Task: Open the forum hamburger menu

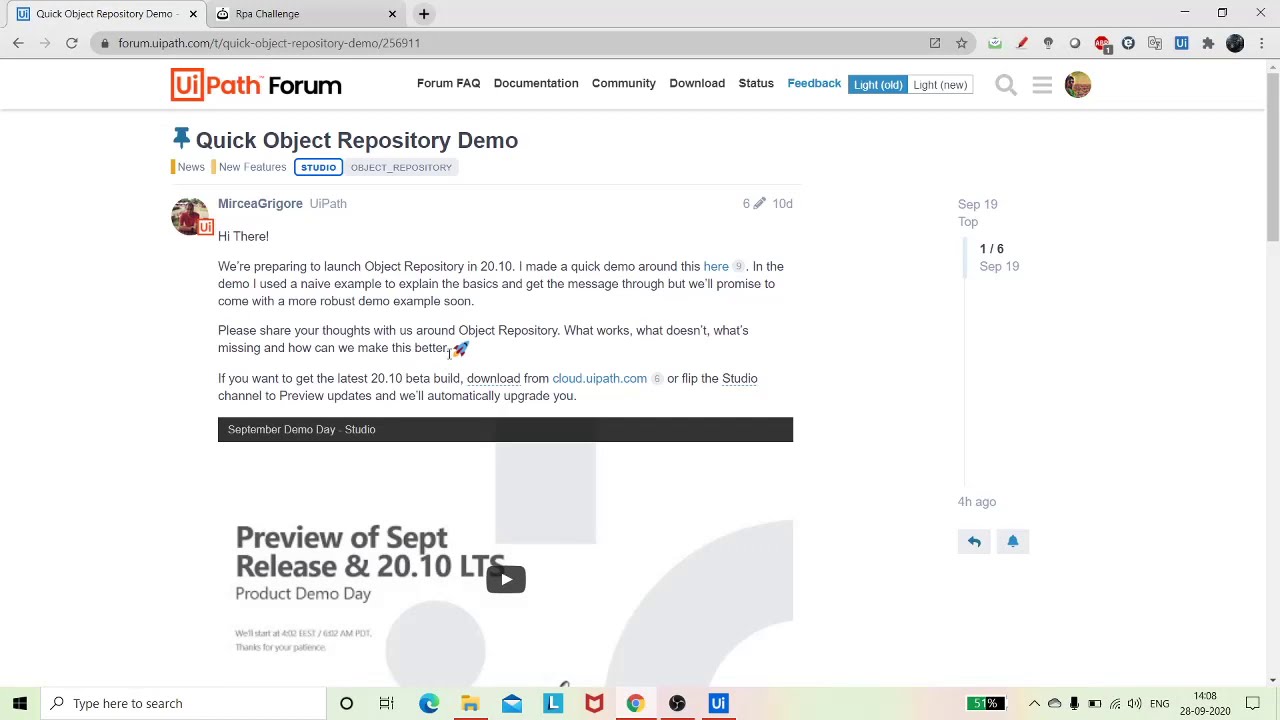Action: click(x=1042, y=85)
